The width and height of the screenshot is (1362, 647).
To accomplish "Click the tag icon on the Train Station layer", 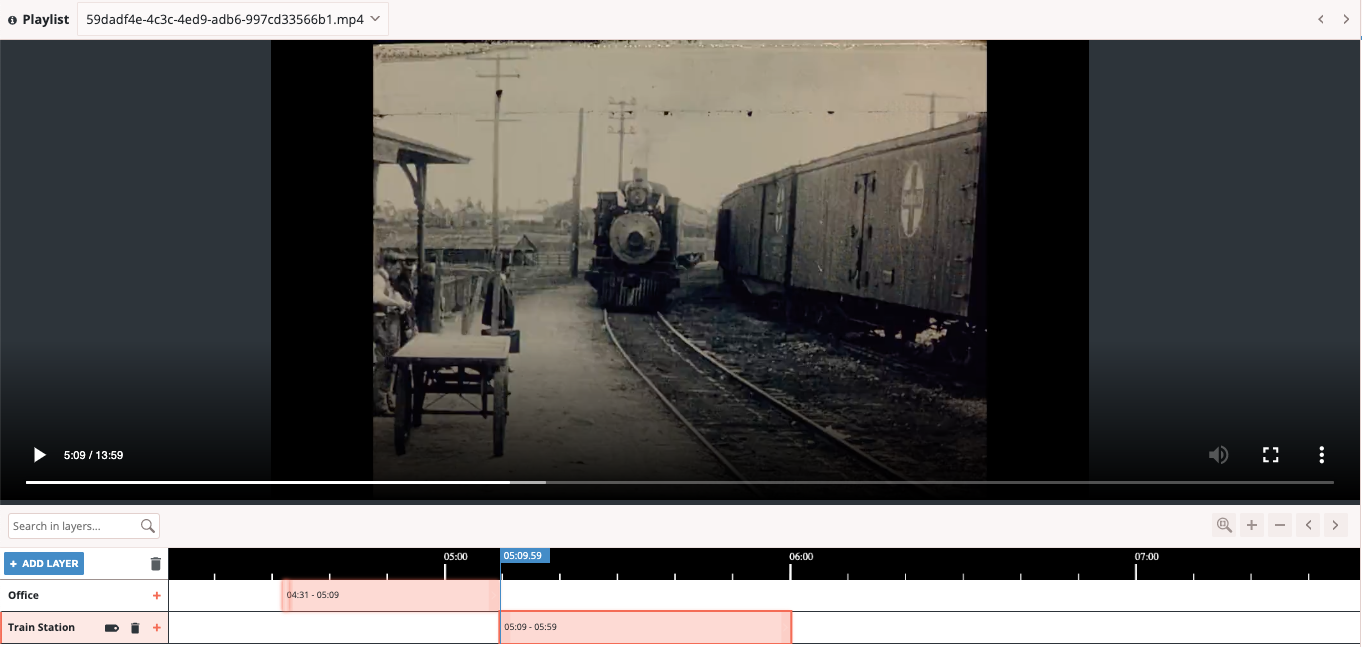I will coord(111,627).
